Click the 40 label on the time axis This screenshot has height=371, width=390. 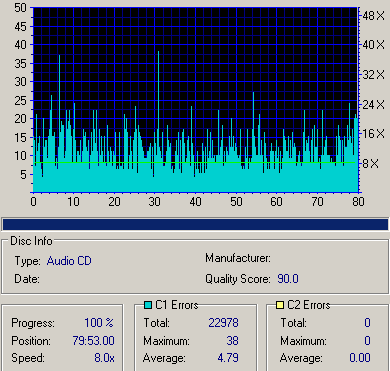tap(195, 202)
